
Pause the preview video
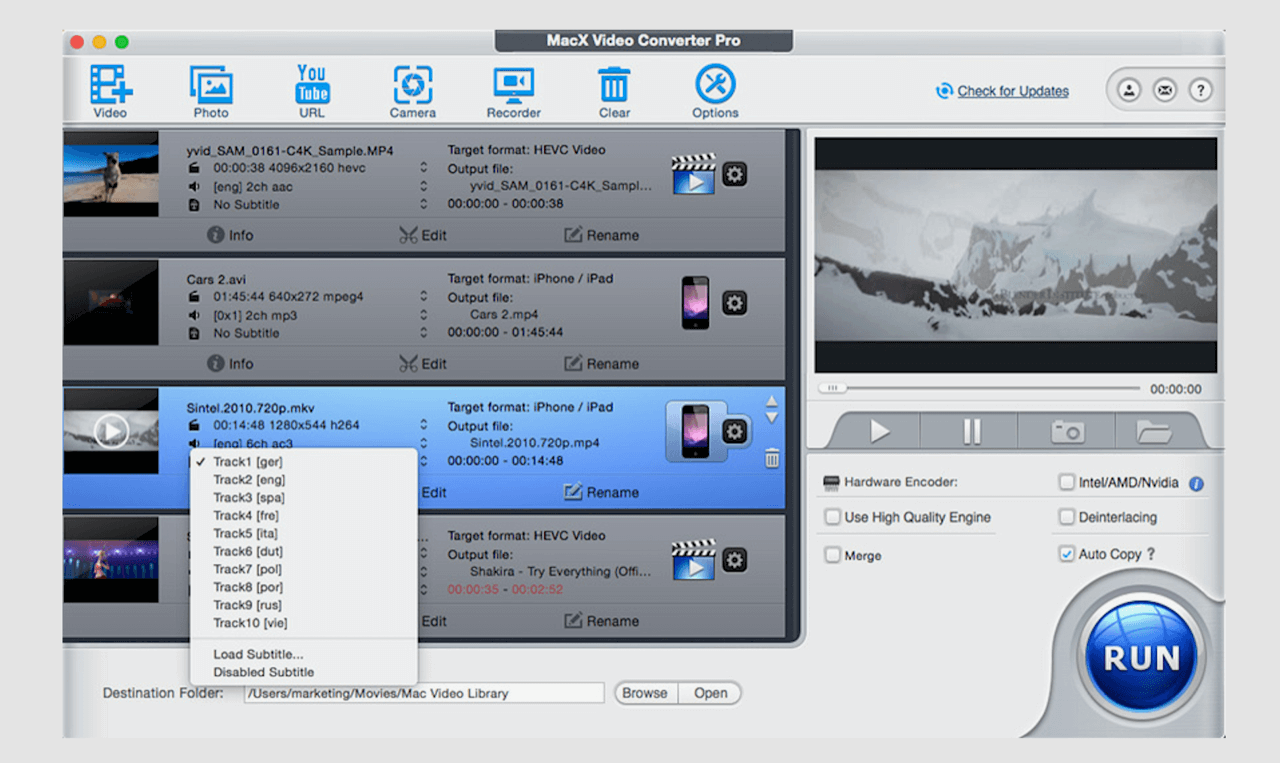[971, 431]
